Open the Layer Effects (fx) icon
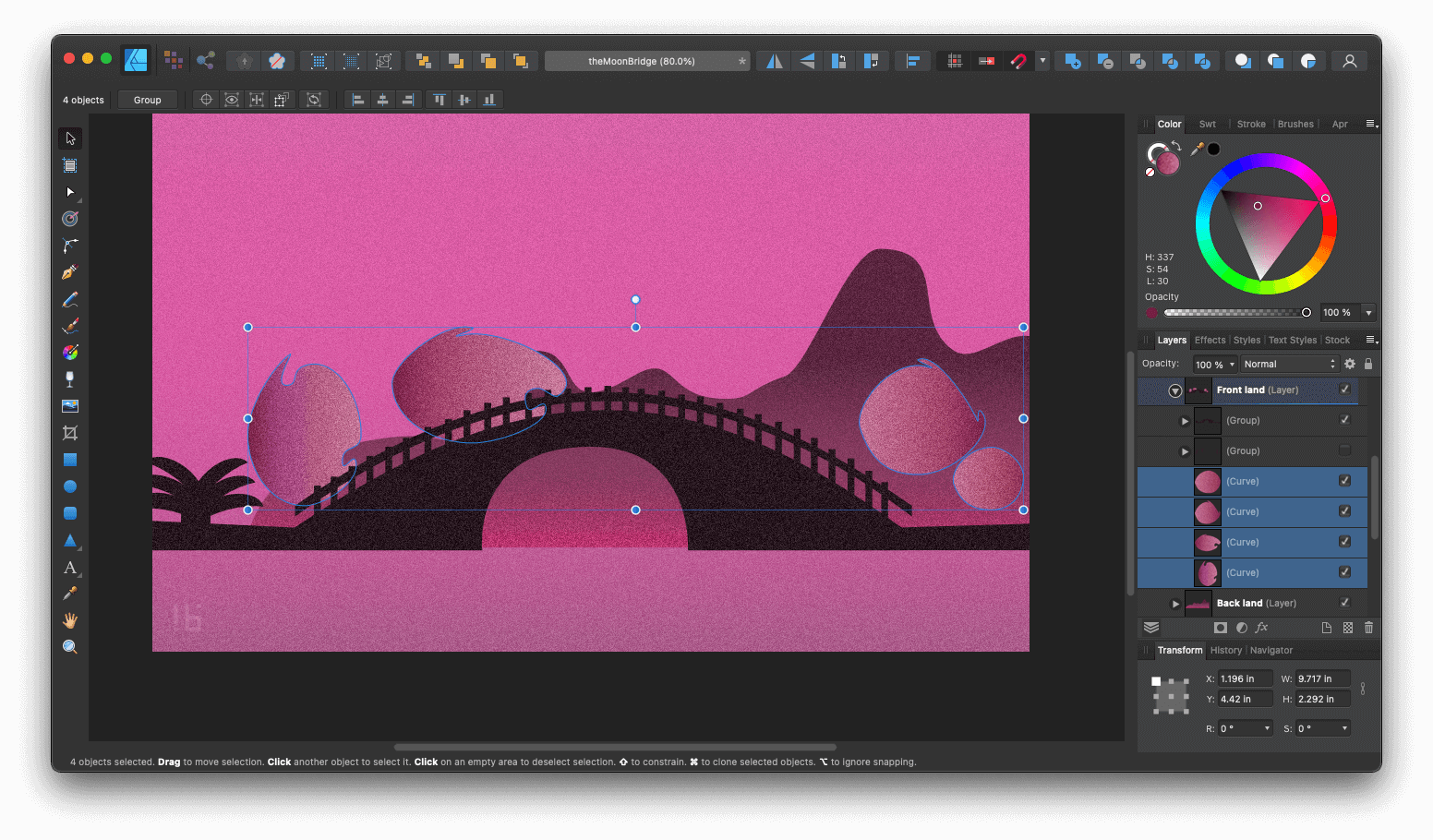The height and width of the screenshot is (840, 1433). (x=1261, y=628)
